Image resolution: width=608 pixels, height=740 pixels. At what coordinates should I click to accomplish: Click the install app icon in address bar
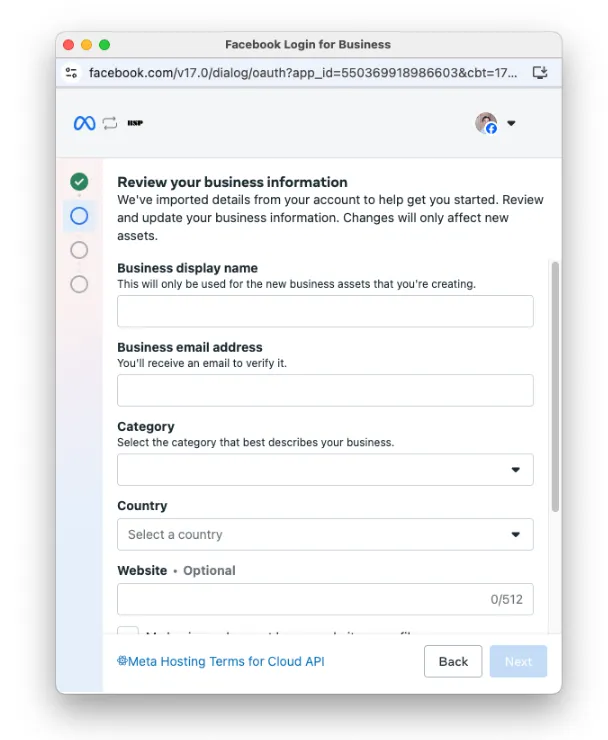pos(540,73)
